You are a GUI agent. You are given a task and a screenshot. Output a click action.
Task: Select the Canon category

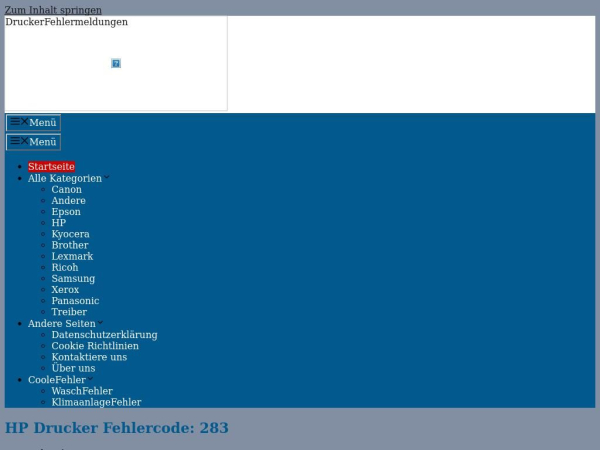pyautogui.click(x=67, y=189)
